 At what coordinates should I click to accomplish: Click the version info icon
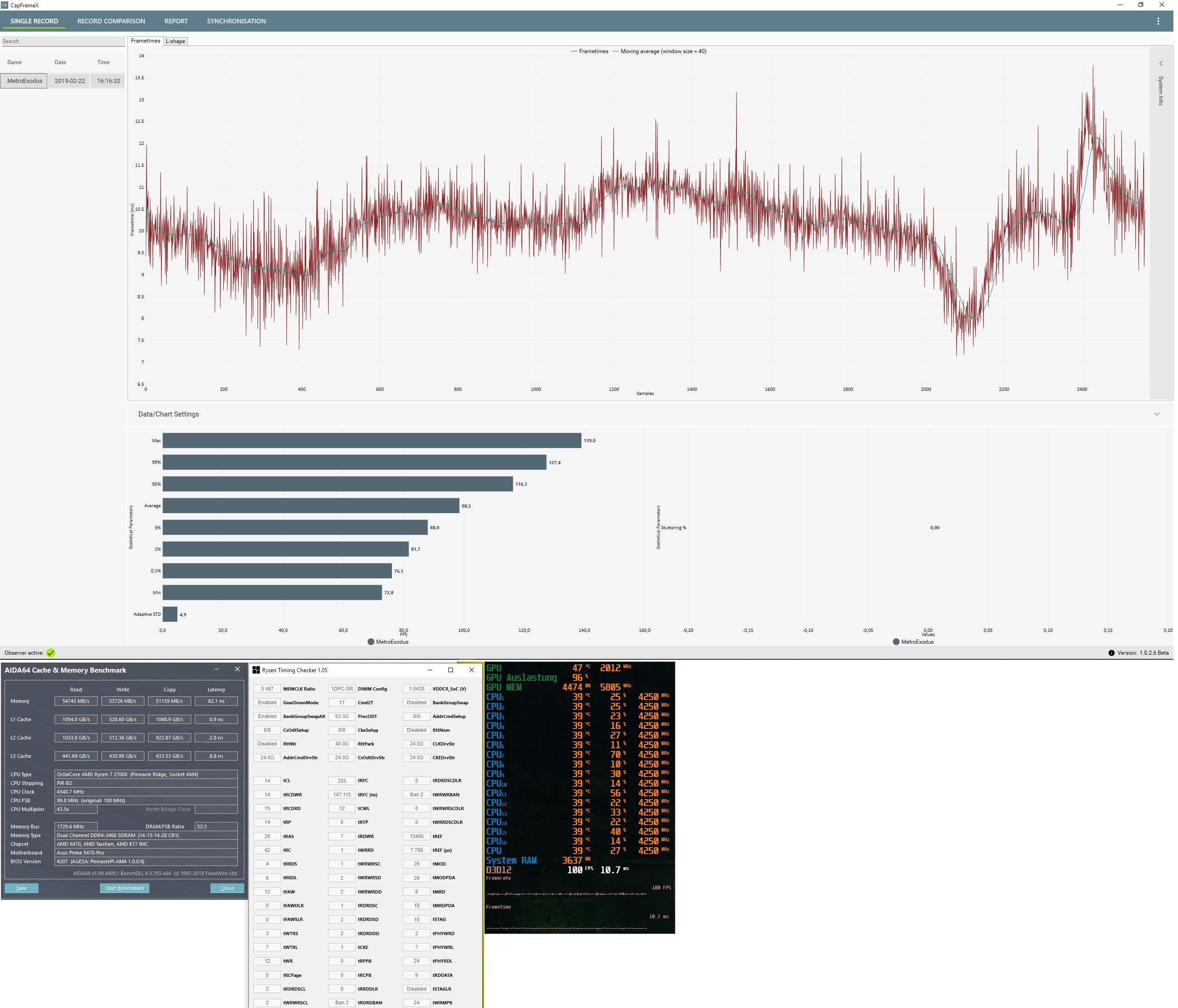1111,653
